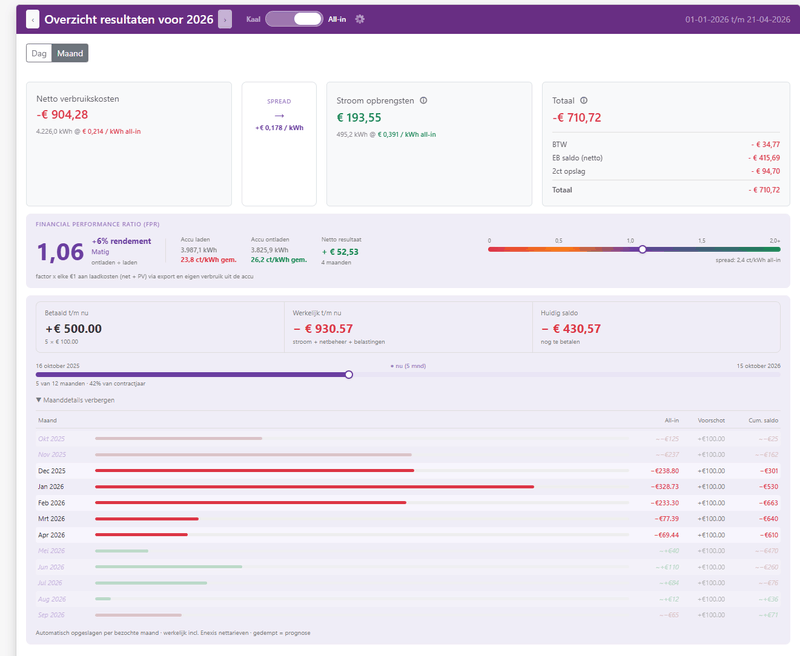The height and width of the screenshot is (656, 800).
Task: Click the − € 430,57 huidig saldo
Action: [x=571, y=329]
